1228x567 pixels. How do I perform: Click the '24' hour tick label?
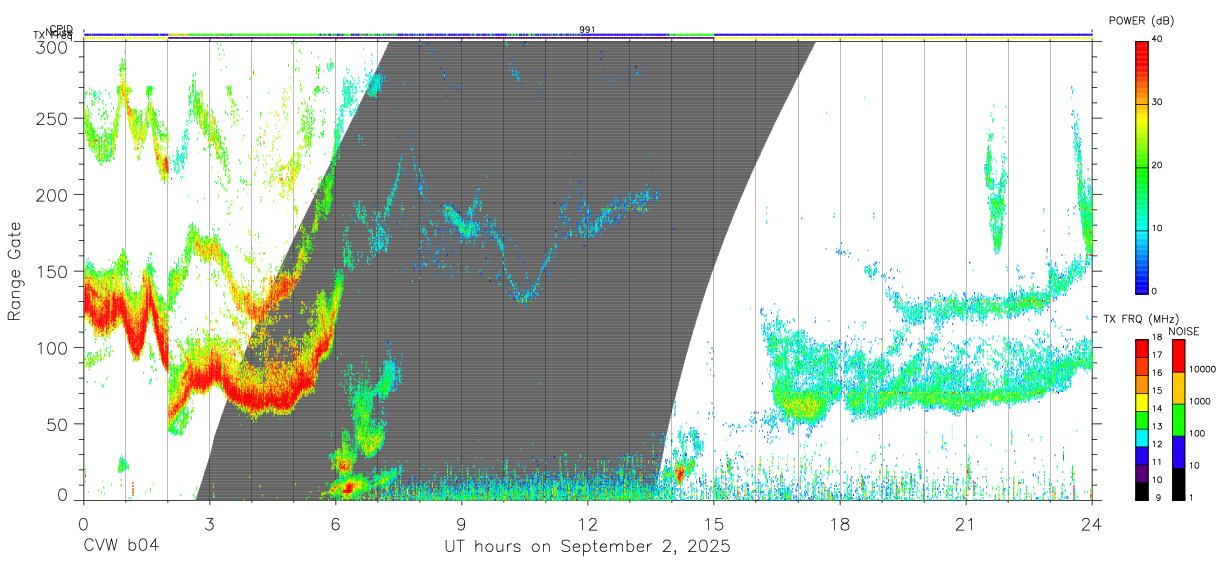(1091, 523)
